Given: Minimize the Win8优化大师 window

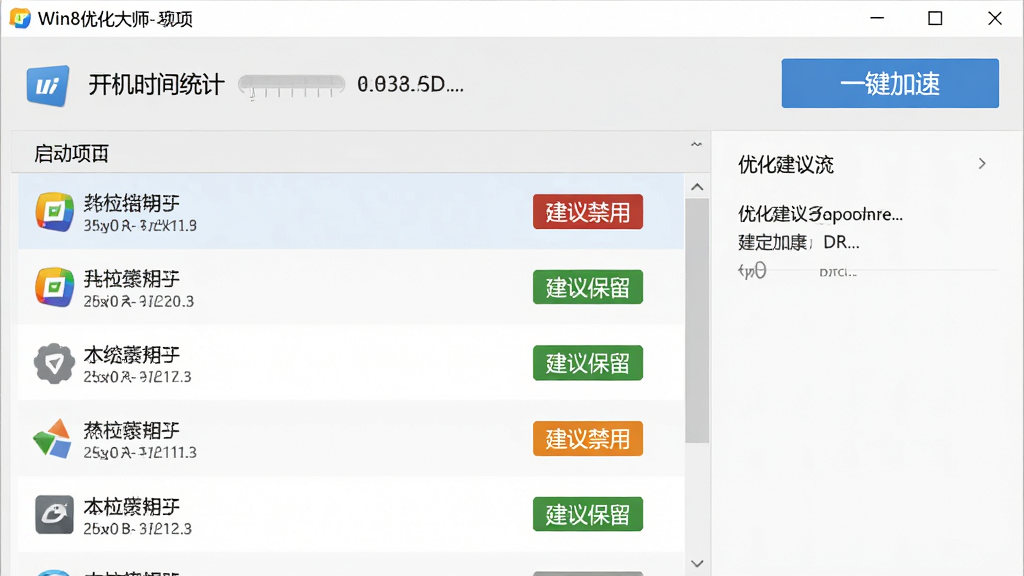Looking at the screenshot, I should pyautogui.click(x=877, y=18).
